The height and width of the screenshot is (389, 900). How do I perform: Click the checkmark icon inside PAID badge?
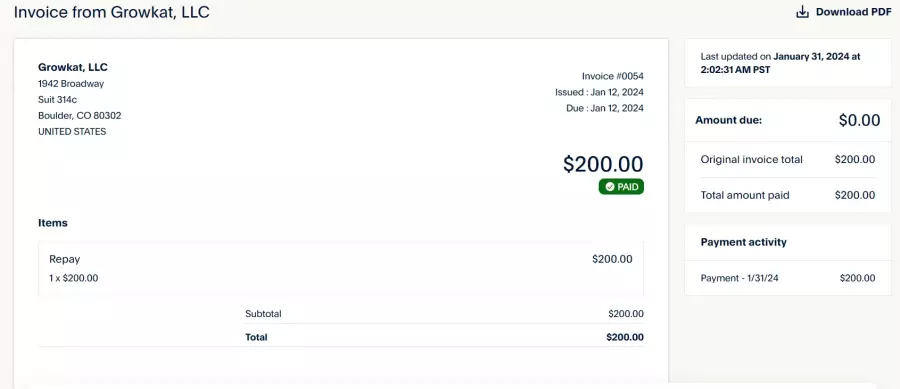pyautogui.click(x=610, y=186)
